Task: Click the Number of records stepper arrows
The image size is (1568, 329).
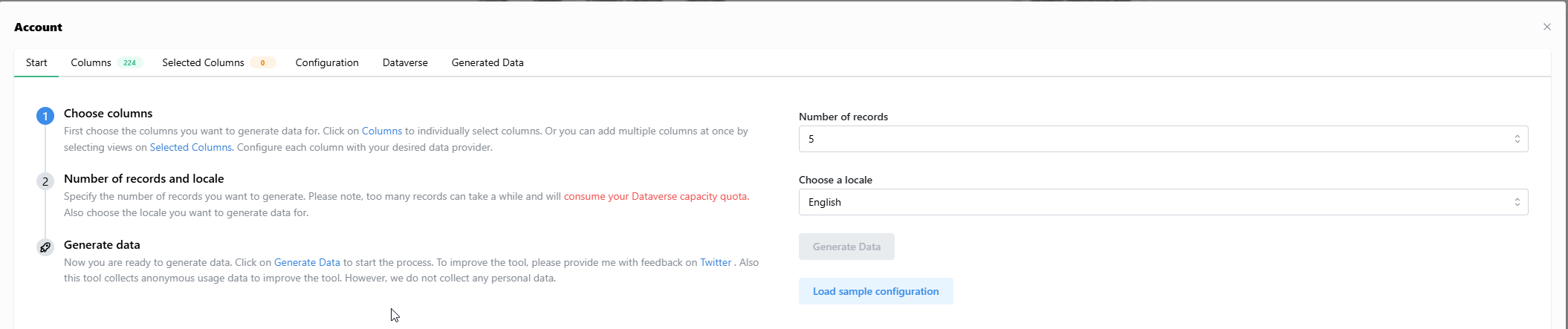Action: pos(1517,139)
